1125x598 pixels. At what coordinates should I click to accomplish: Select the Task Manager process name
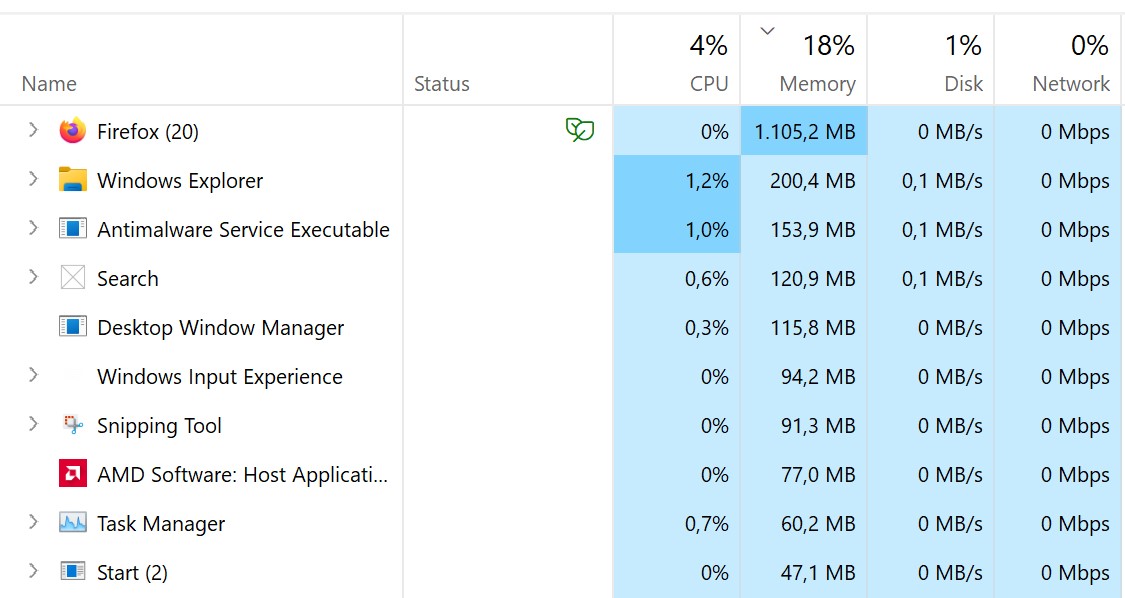pyautogui.click(x=161, y=524)
